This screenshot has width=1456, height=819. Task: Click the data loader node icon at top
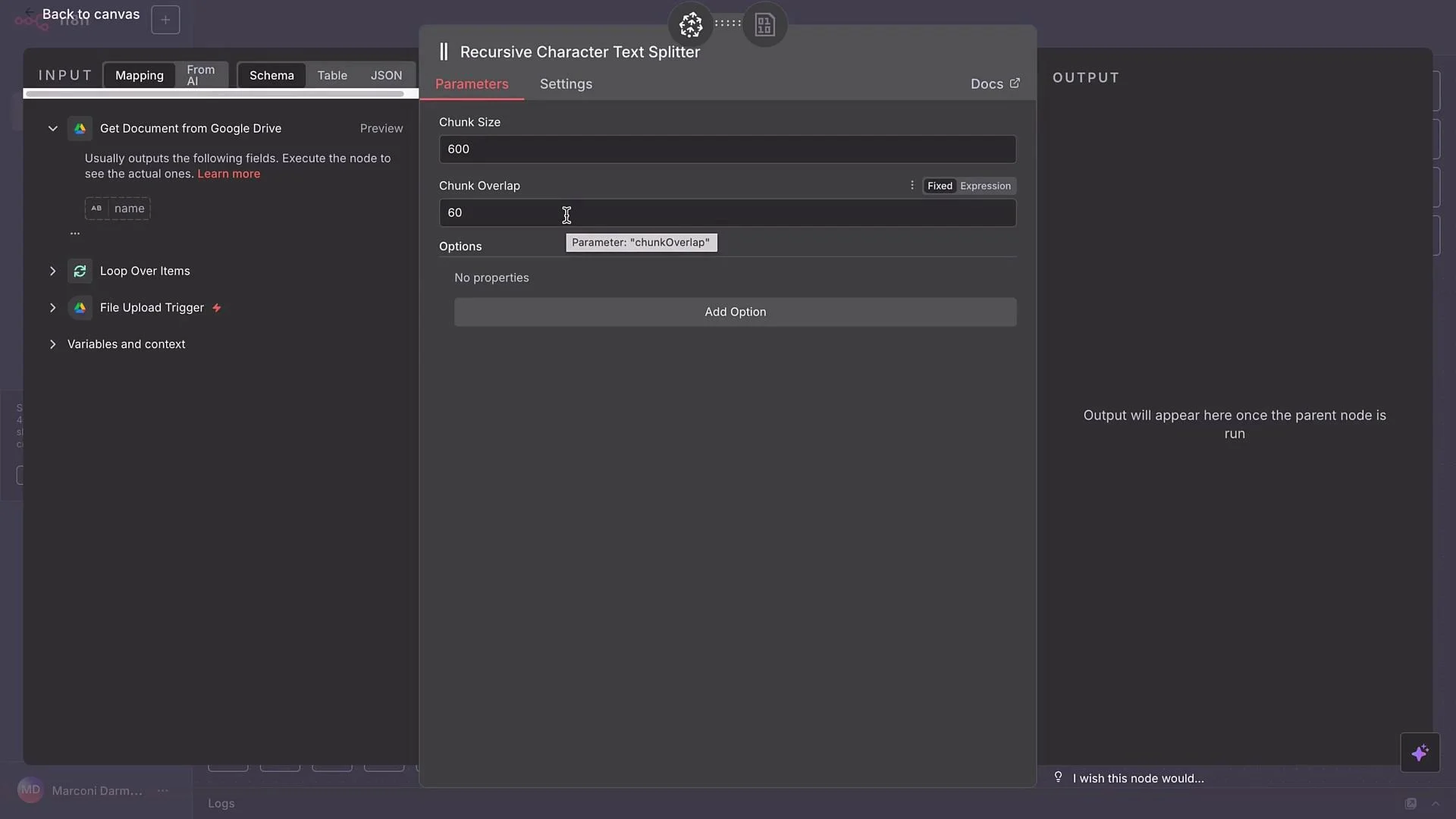(x=764, y=25)
